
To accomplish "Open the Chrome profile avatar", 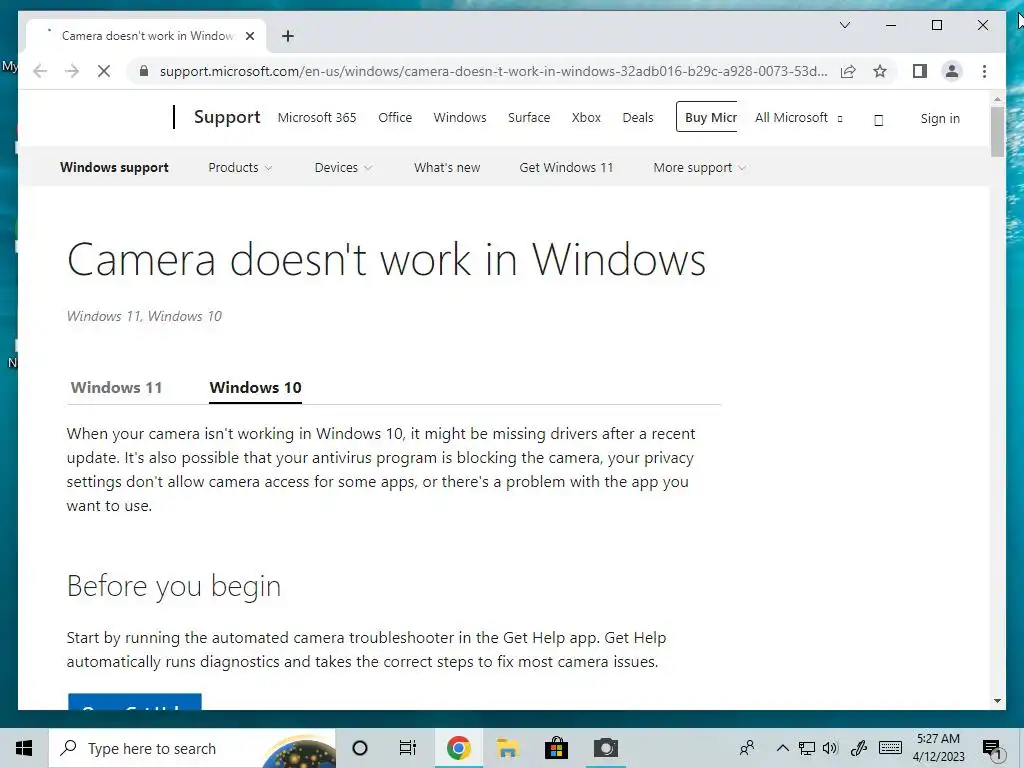I will (952, 71).
